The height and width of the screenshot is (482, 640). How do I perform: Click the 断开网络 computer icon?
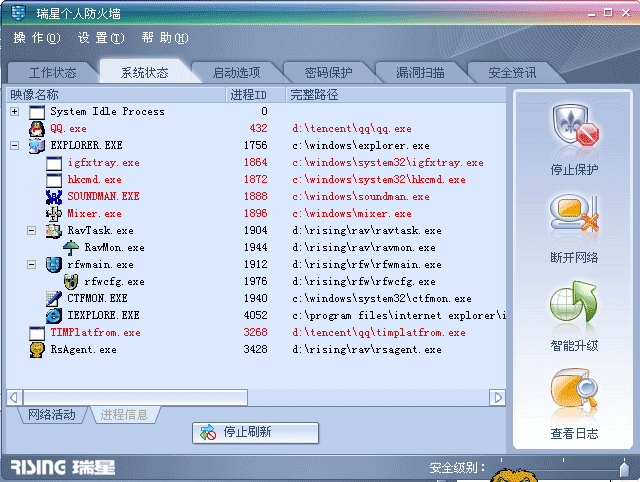pyautogui.click(x=575, y=214)
